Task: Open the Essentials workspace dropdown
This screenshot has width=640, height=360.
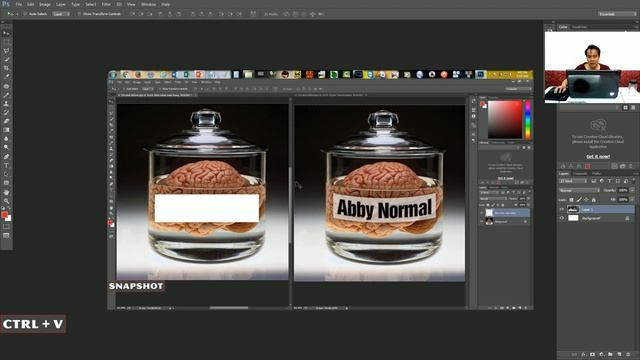Action: click(x=617, y=14)
